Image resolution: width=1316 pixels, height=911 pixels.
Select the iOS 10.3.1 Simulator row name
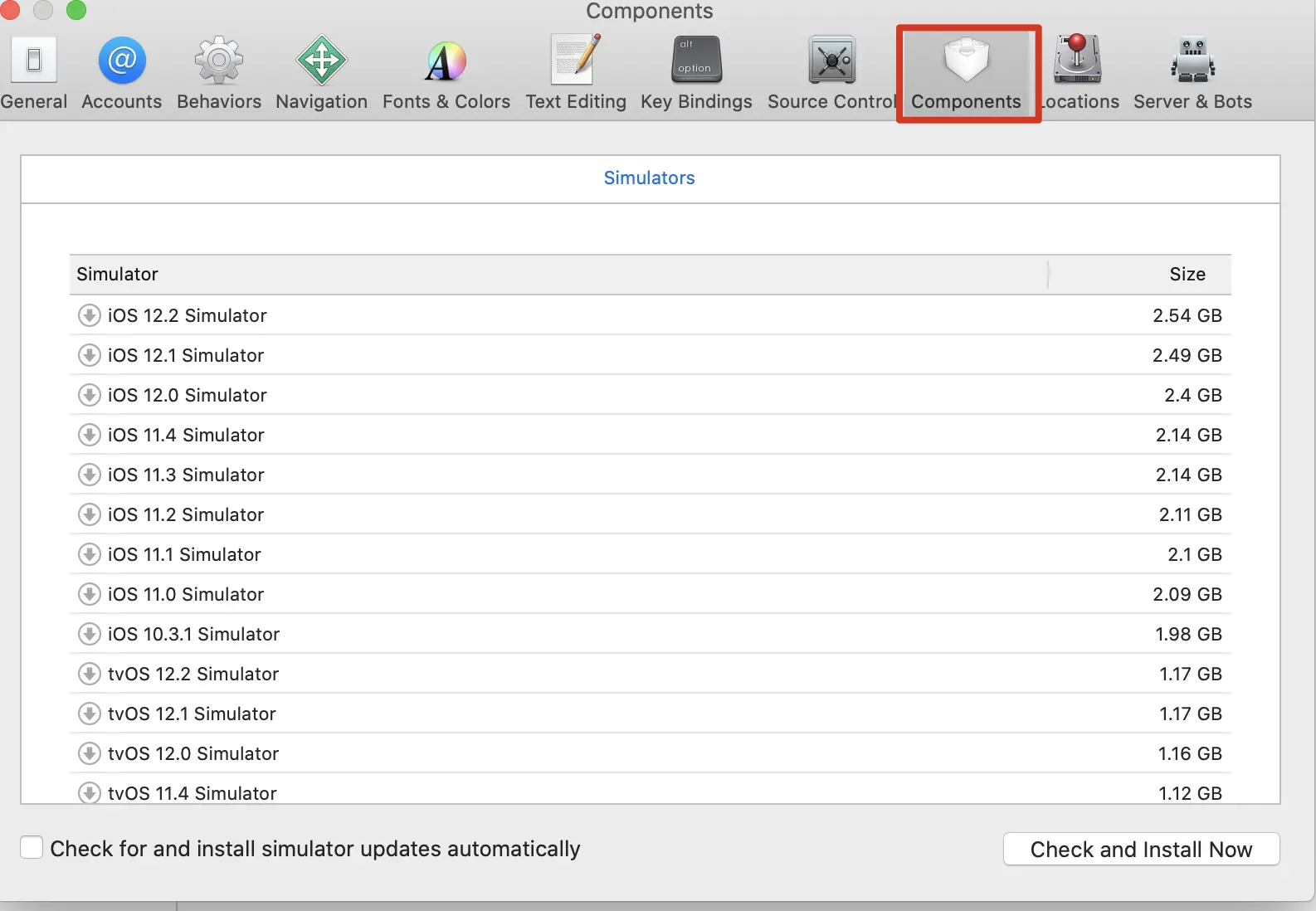pos(193,634)
